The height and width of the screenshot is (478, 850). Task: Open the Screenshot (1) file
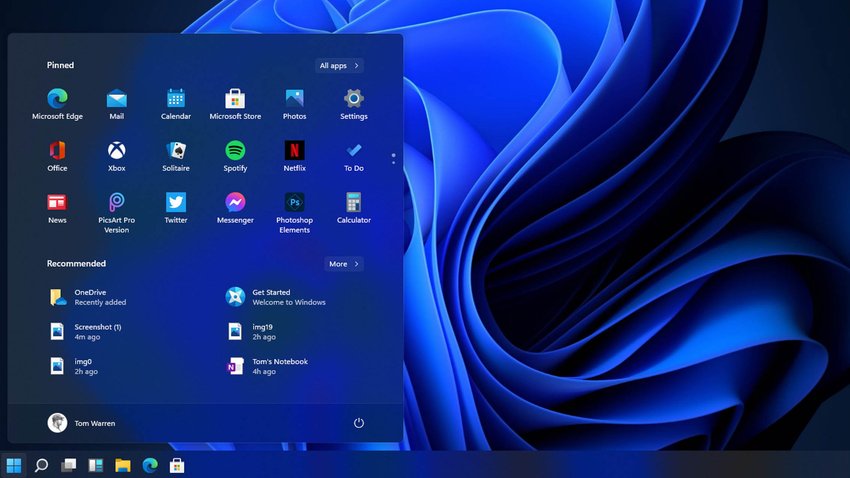(x=86, y=332)
